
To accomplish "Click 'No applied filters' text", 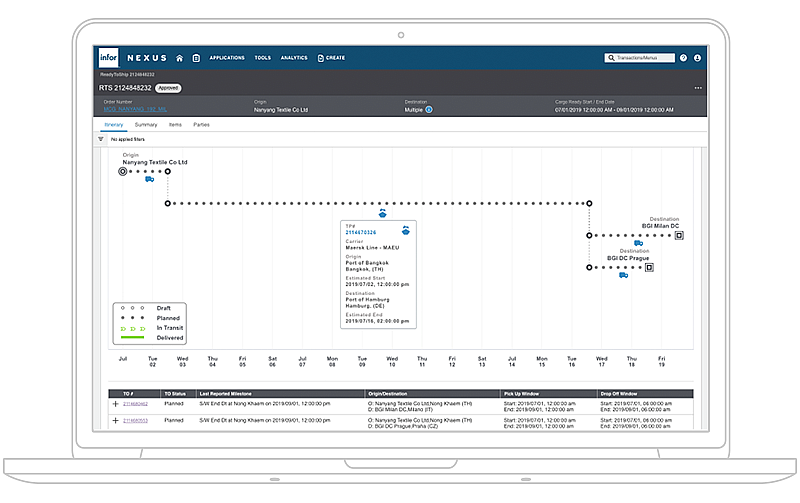I will [128, 139].
